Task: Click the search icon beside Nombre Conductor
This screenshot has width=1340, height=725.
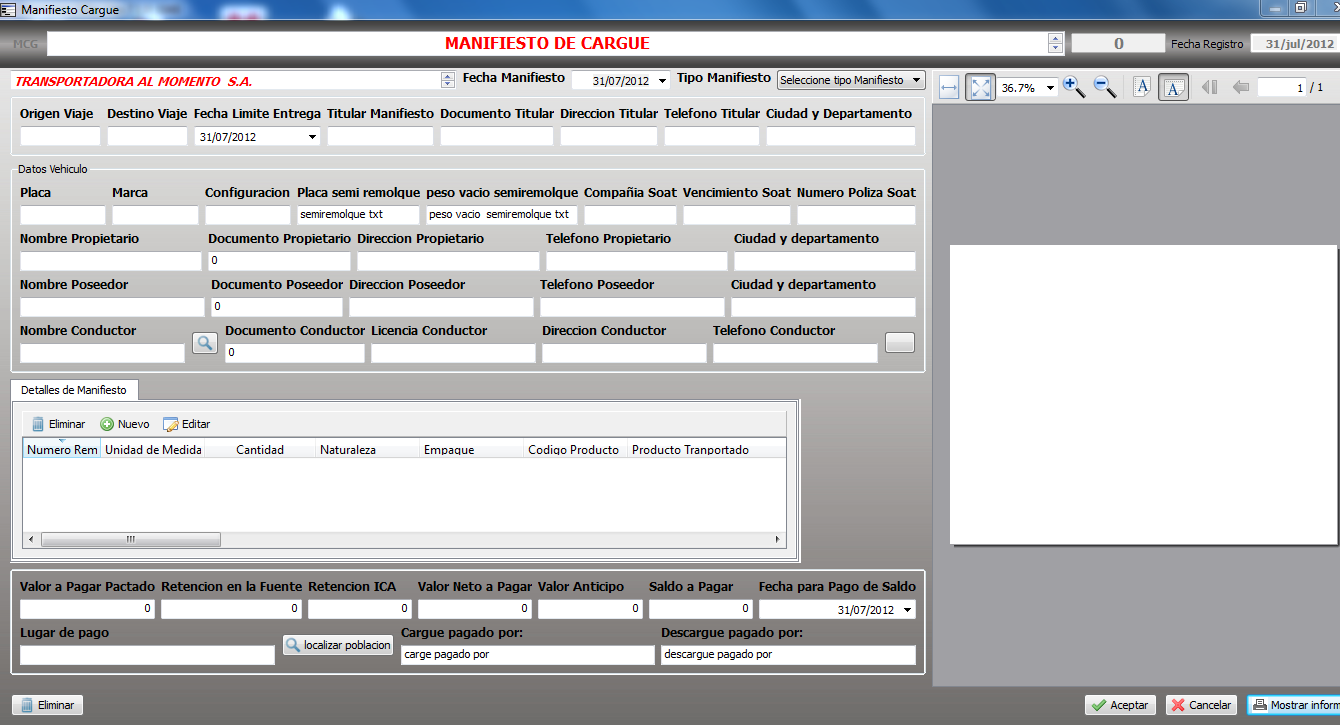Action: click(204, 342)
